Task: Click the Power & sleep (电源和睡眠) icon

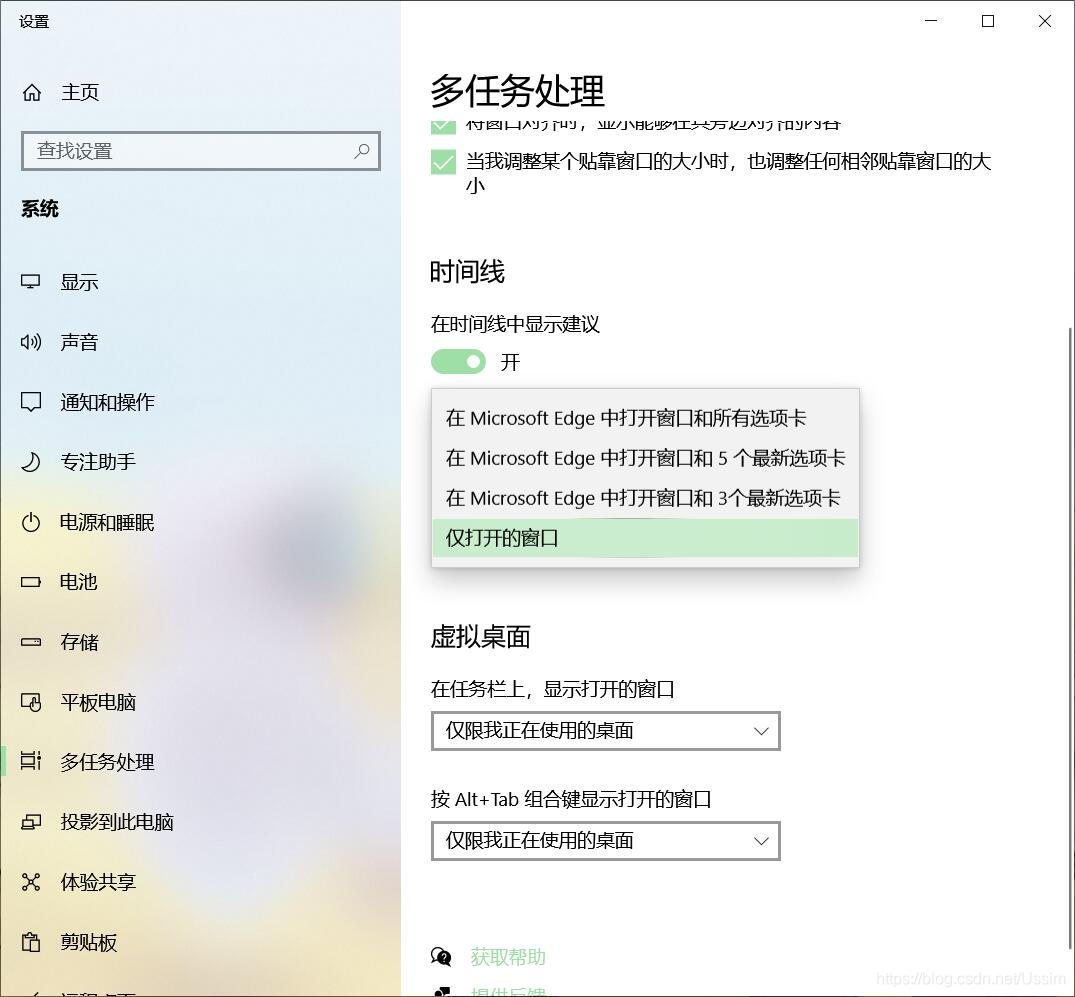Action: click(31, 522)
